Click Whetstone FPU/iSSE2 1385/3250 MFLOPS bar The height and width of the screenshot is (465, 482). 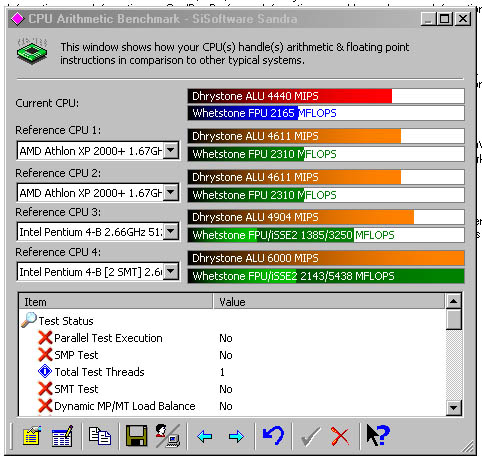[x=326, y=235]
